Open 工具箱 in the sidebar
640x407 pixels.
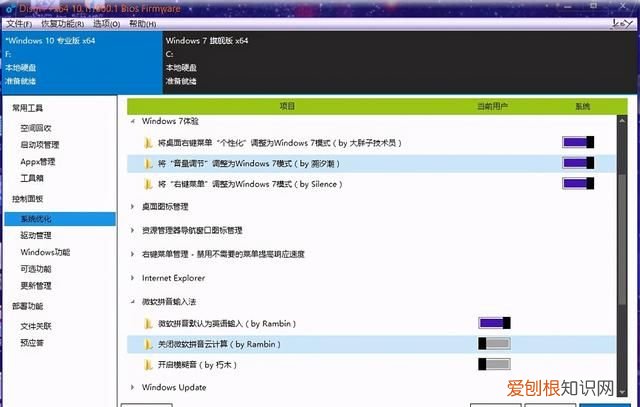(32, 178)
